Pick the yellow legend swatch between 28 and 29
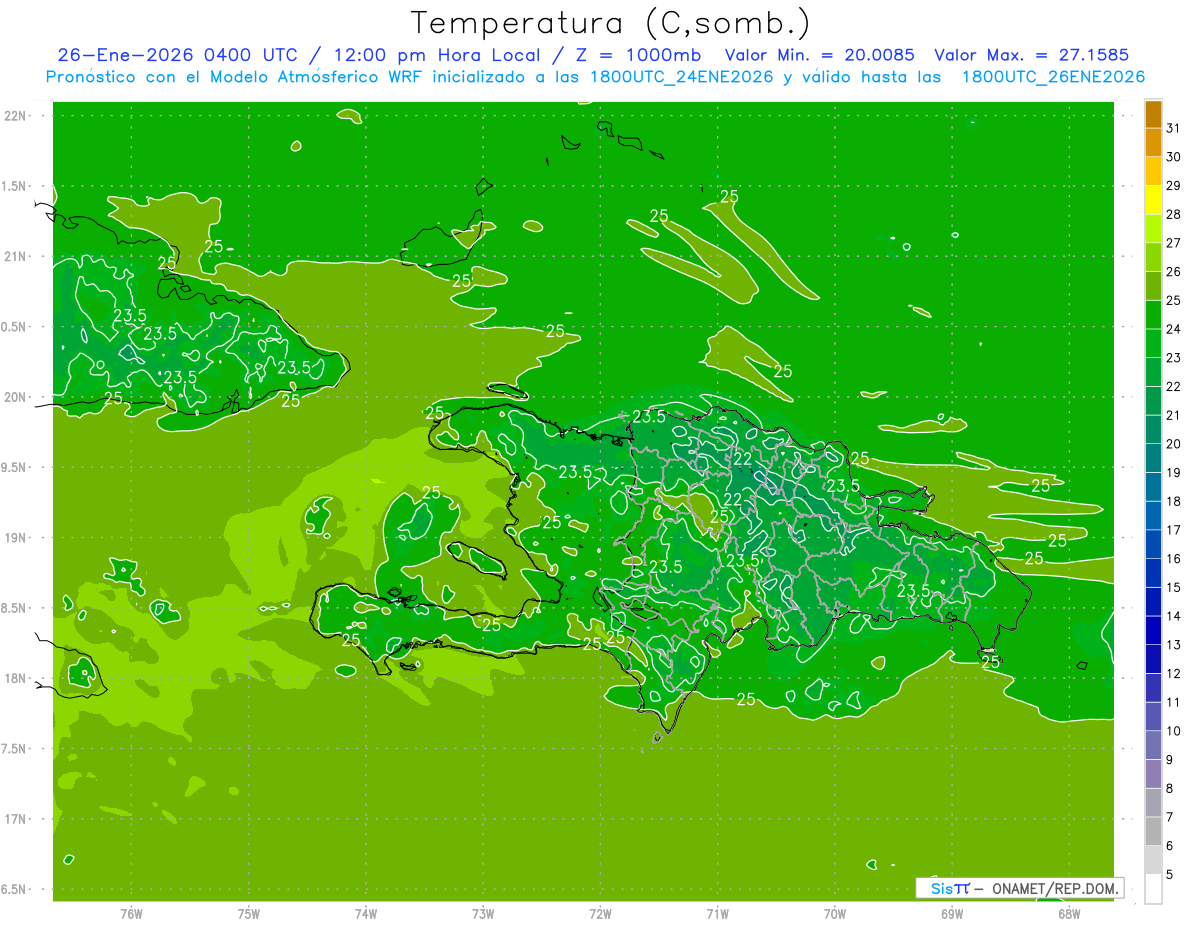1200x927 pixels. (1153, 200)
